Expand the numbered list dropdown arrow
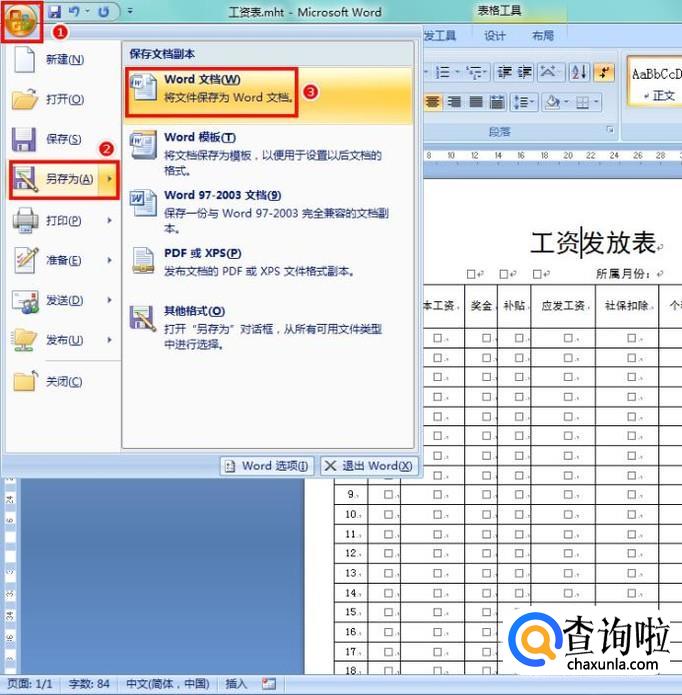The image size is (682, 695). [x=456, y=72]
